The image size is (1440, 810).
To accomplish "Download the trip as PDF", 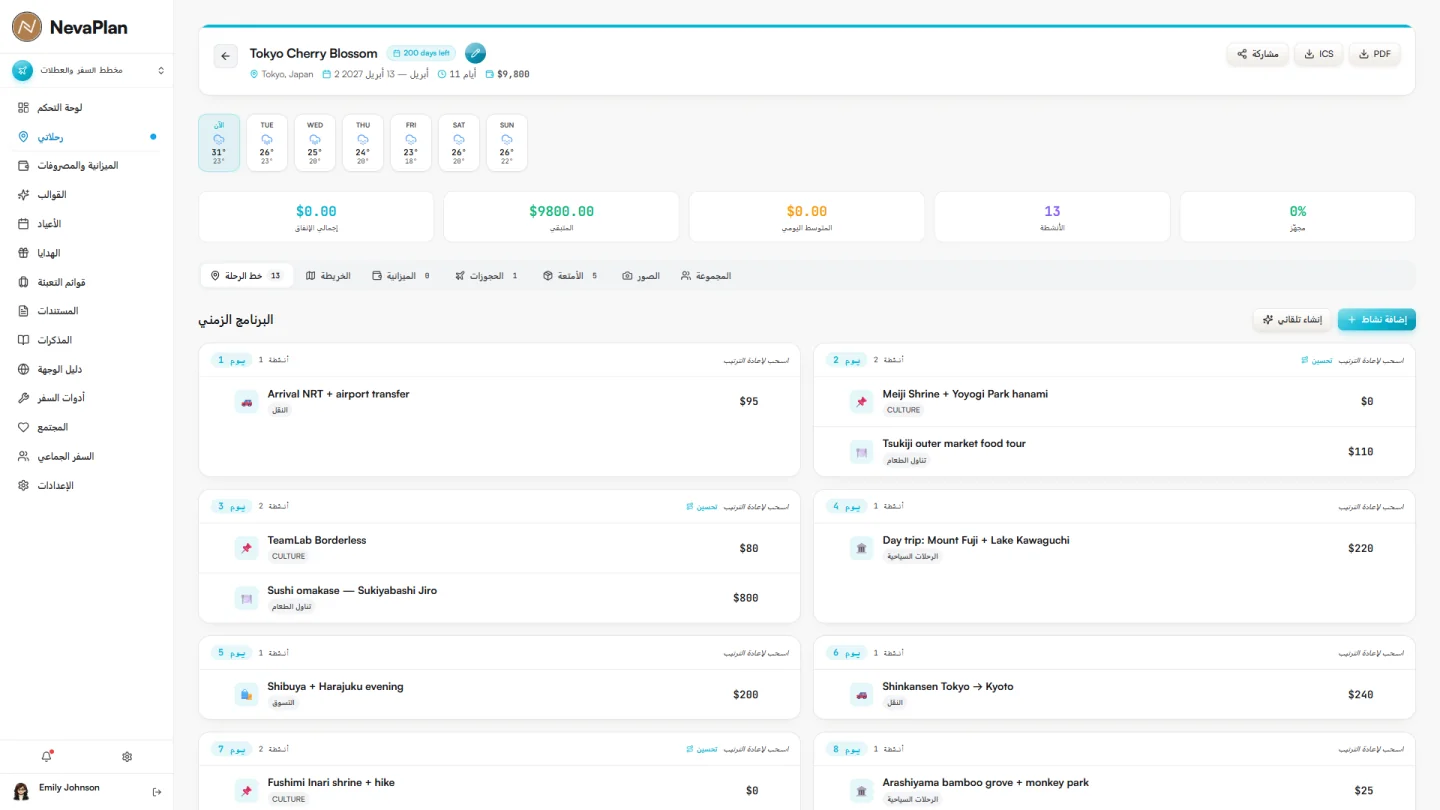I will (1375, 54).
